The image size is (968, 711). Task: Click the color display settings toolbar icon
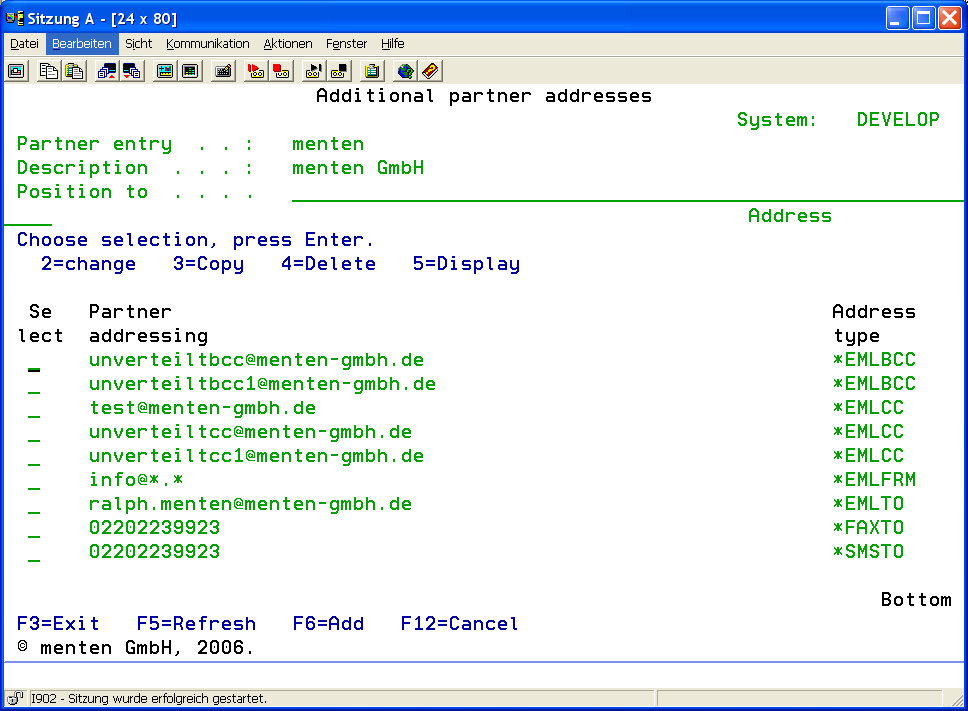[164, 71]
